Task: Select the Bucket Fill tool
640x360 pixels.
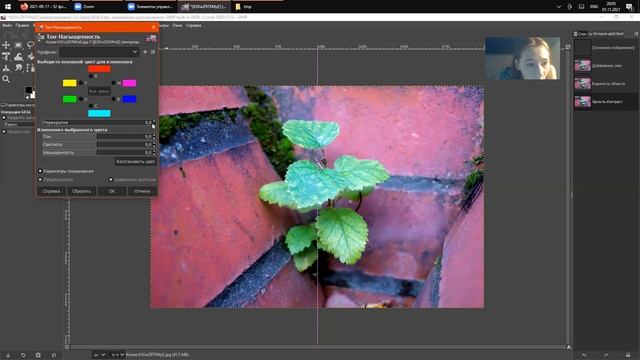Action: coord(31,56)
